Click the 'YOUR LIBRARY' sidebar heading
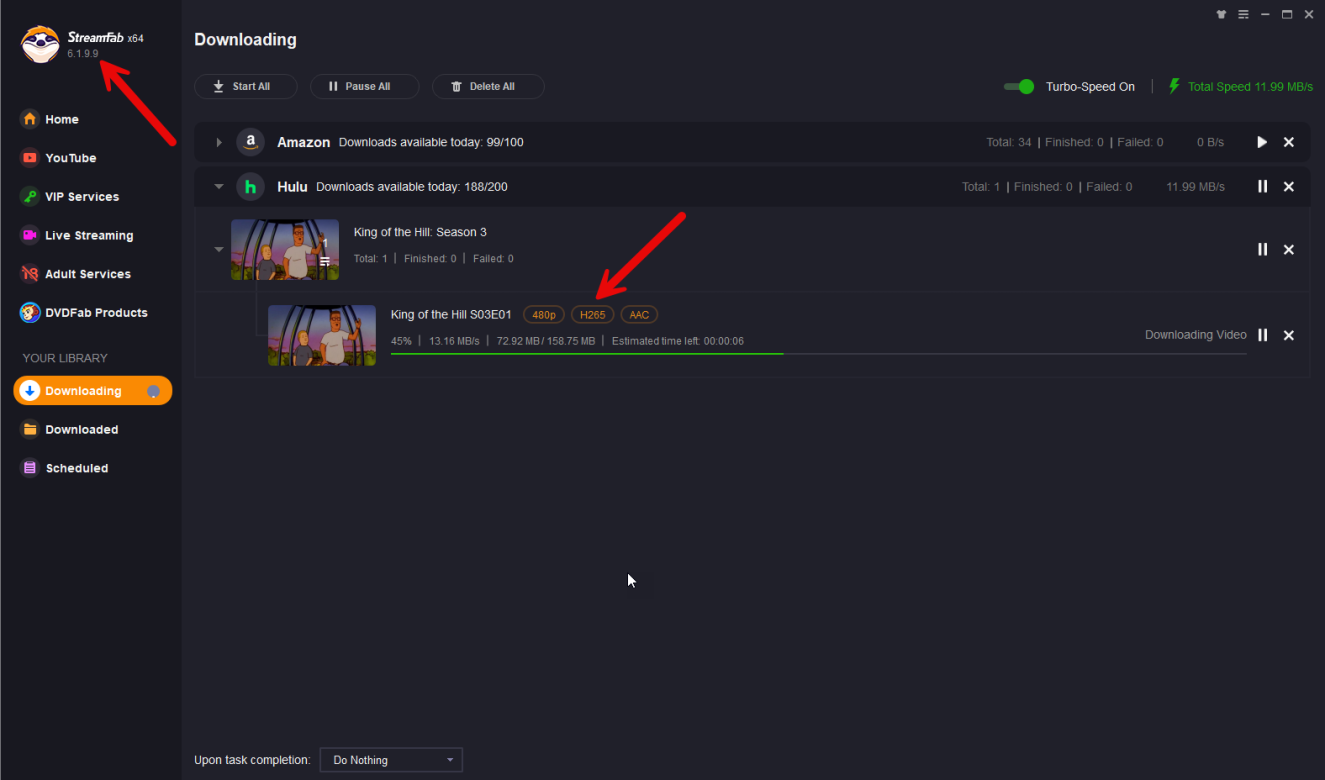 (x=65, y=358)
